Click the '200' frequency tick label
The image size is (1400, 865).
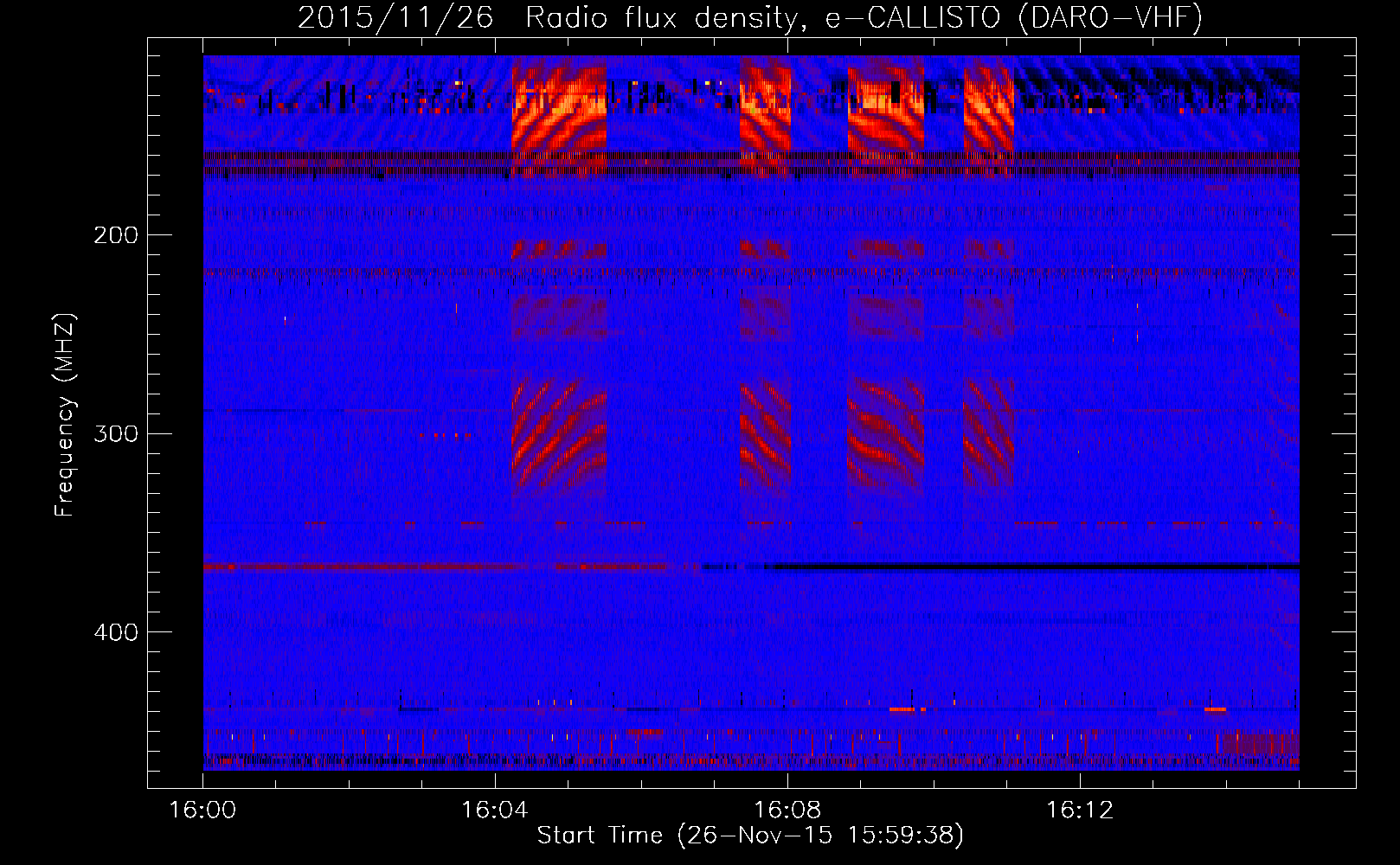116,235
